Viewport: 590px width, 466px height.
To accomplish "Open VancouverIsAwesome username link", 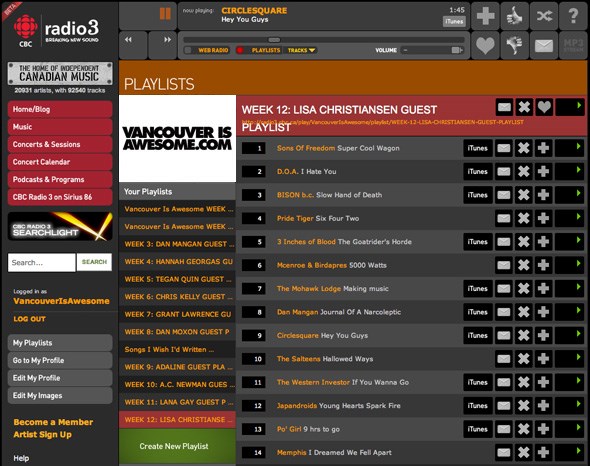I will [61, 301].
